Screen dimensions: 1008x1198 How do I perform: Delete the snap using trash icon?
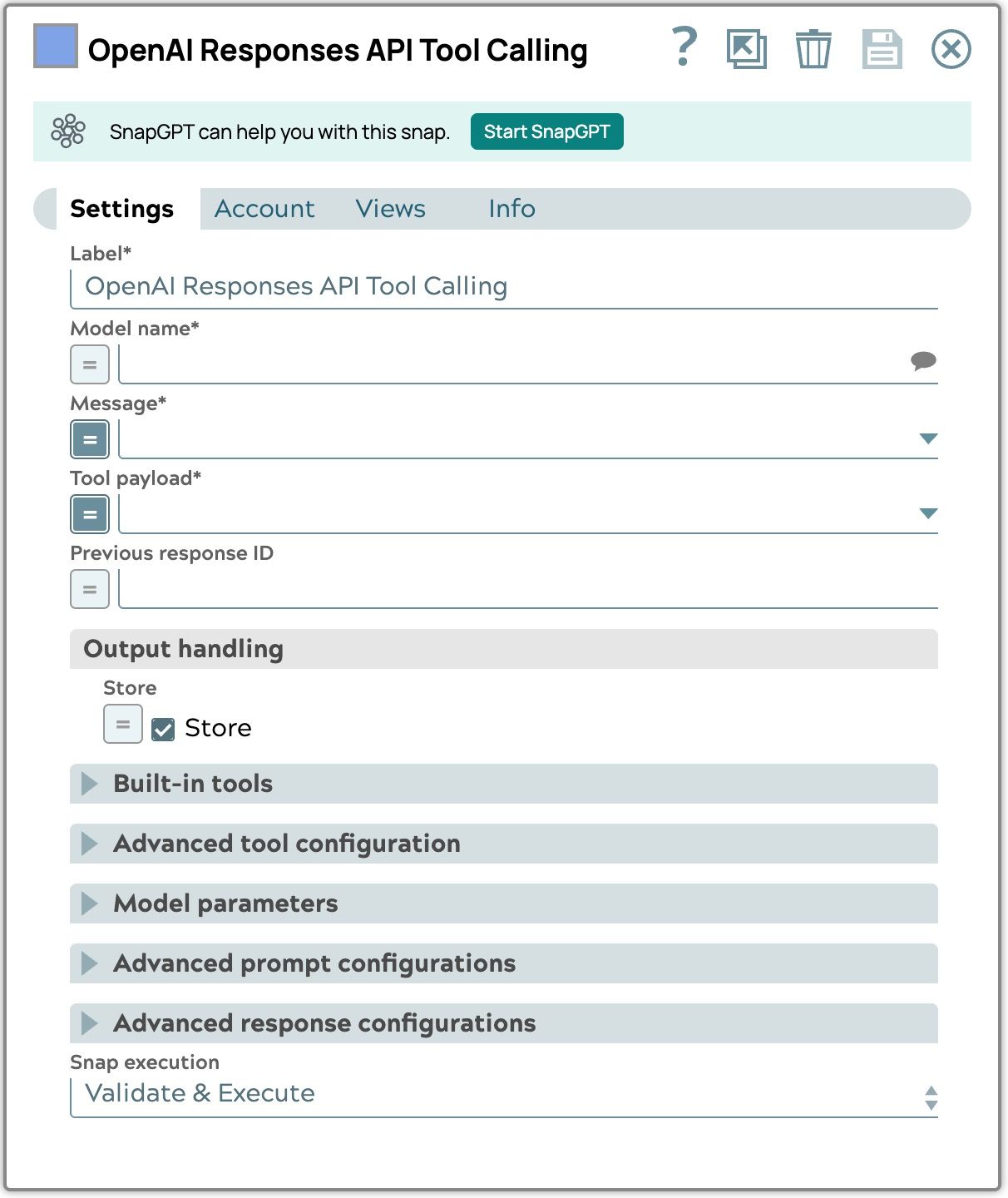(813, 49)
